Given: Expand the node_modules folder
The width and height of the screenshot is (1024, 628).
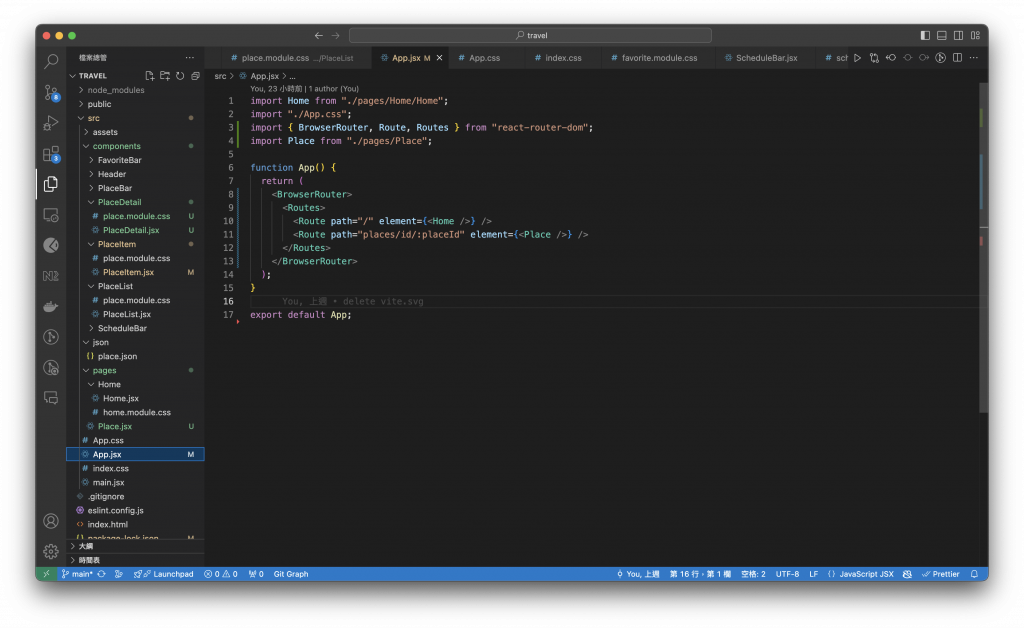Looking at the screenshot, I should (x=115, y=90).
